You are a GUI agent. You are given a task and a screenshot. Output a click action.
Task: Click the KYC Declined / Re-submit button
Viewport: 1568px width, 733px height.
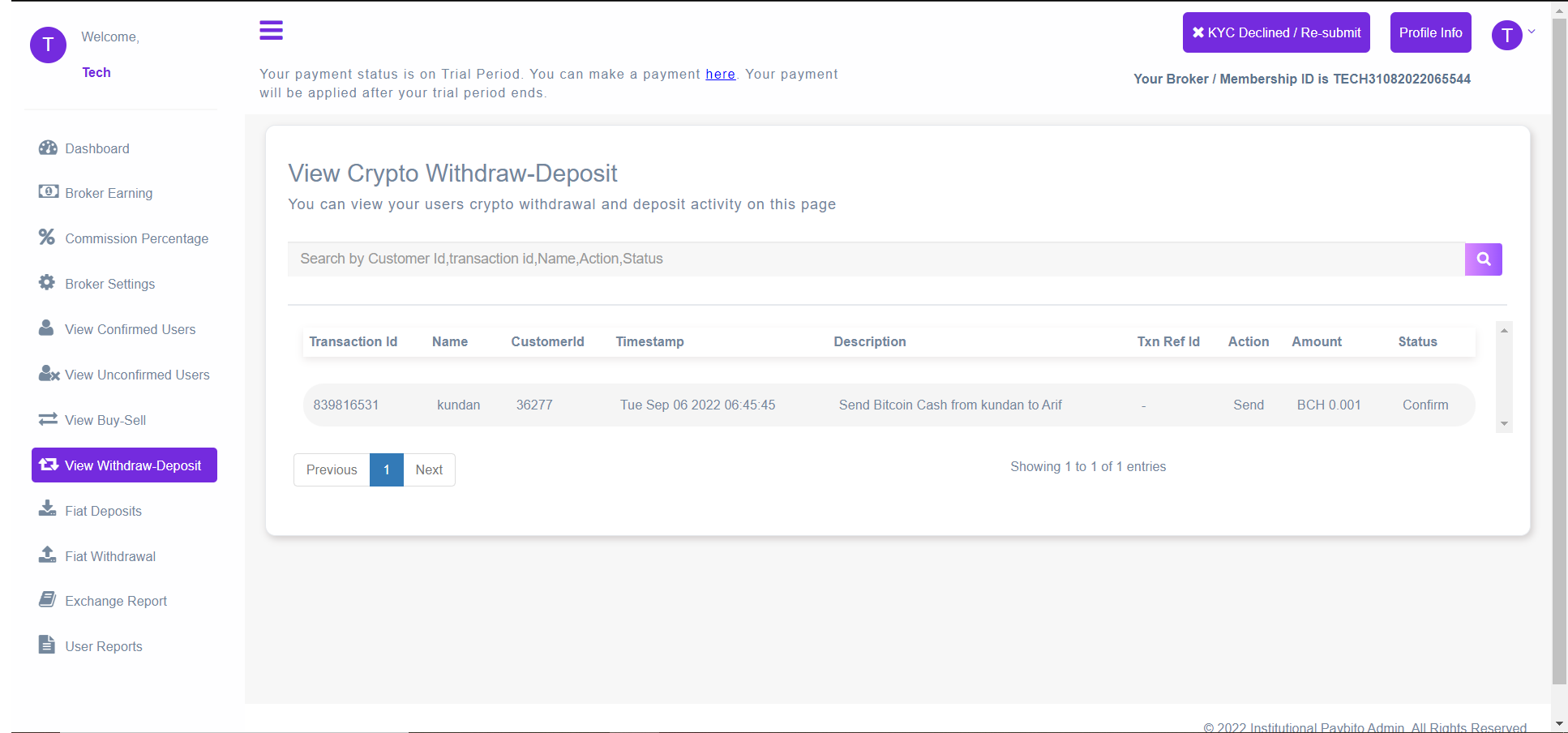point(1275,32)
